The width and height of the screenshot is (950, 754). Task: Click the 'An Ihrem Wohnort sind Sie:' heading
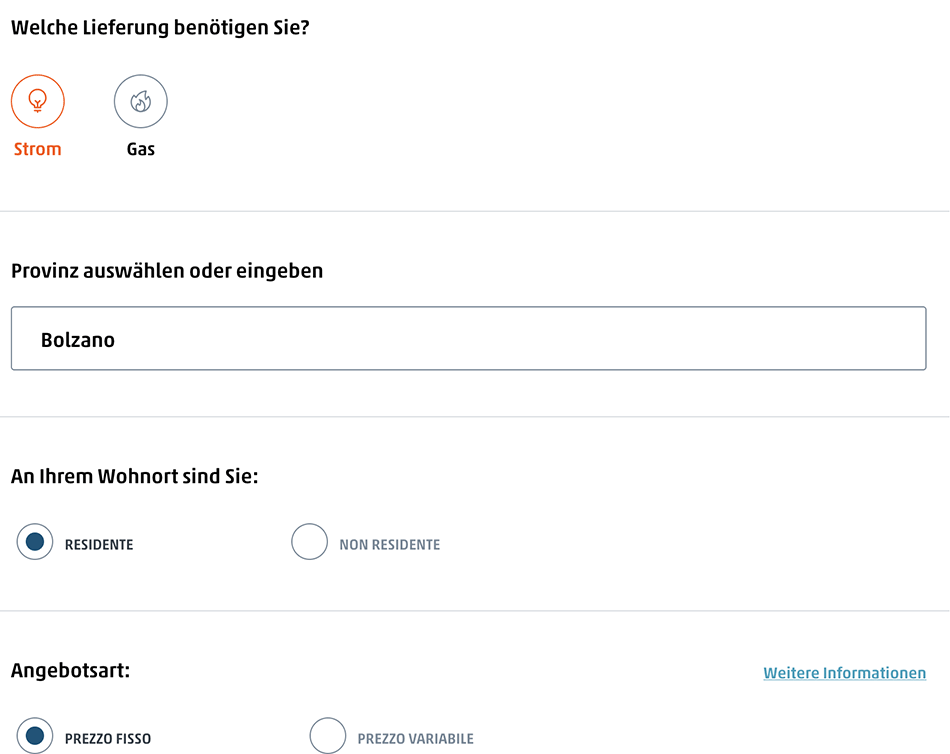tap(135, 476)
